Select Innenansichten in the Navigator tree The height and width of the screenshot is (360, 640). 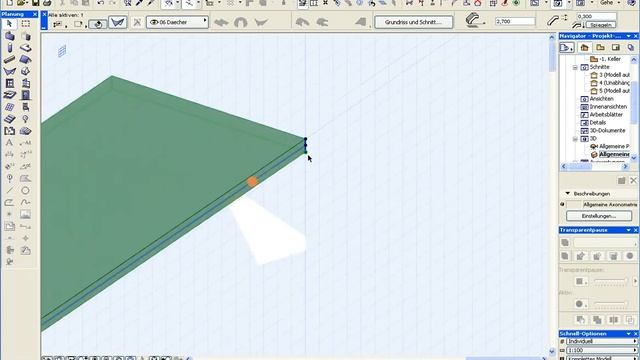point(608,107)
